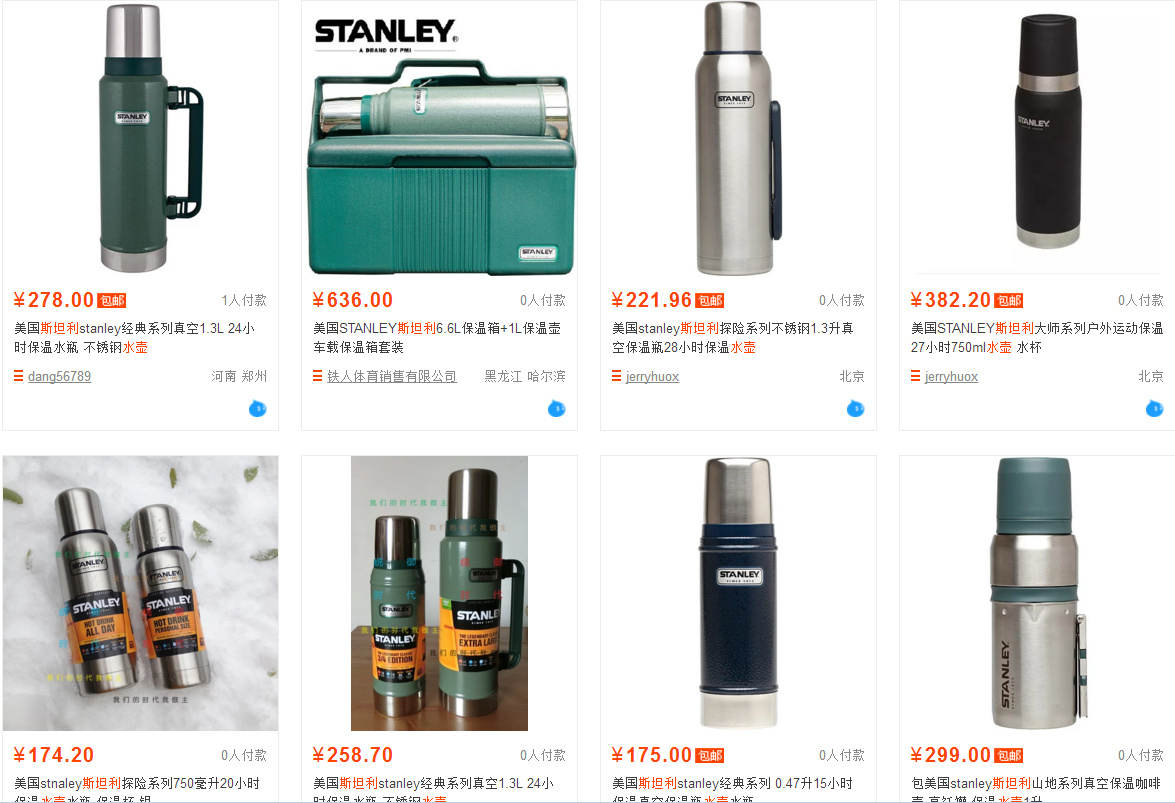Open the stainless steel thermos image priced ¥221.96
The height and width of the screenshot is (803, 1175).
click(738, 138)
